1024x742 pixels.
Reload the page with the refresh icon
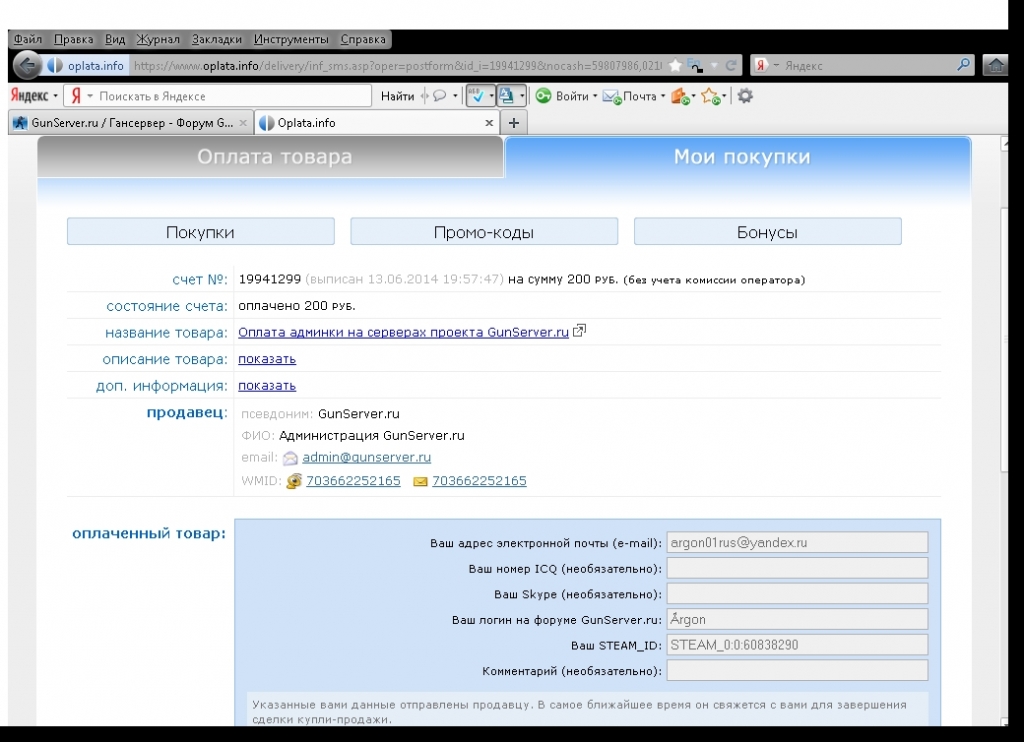(731, 66)
